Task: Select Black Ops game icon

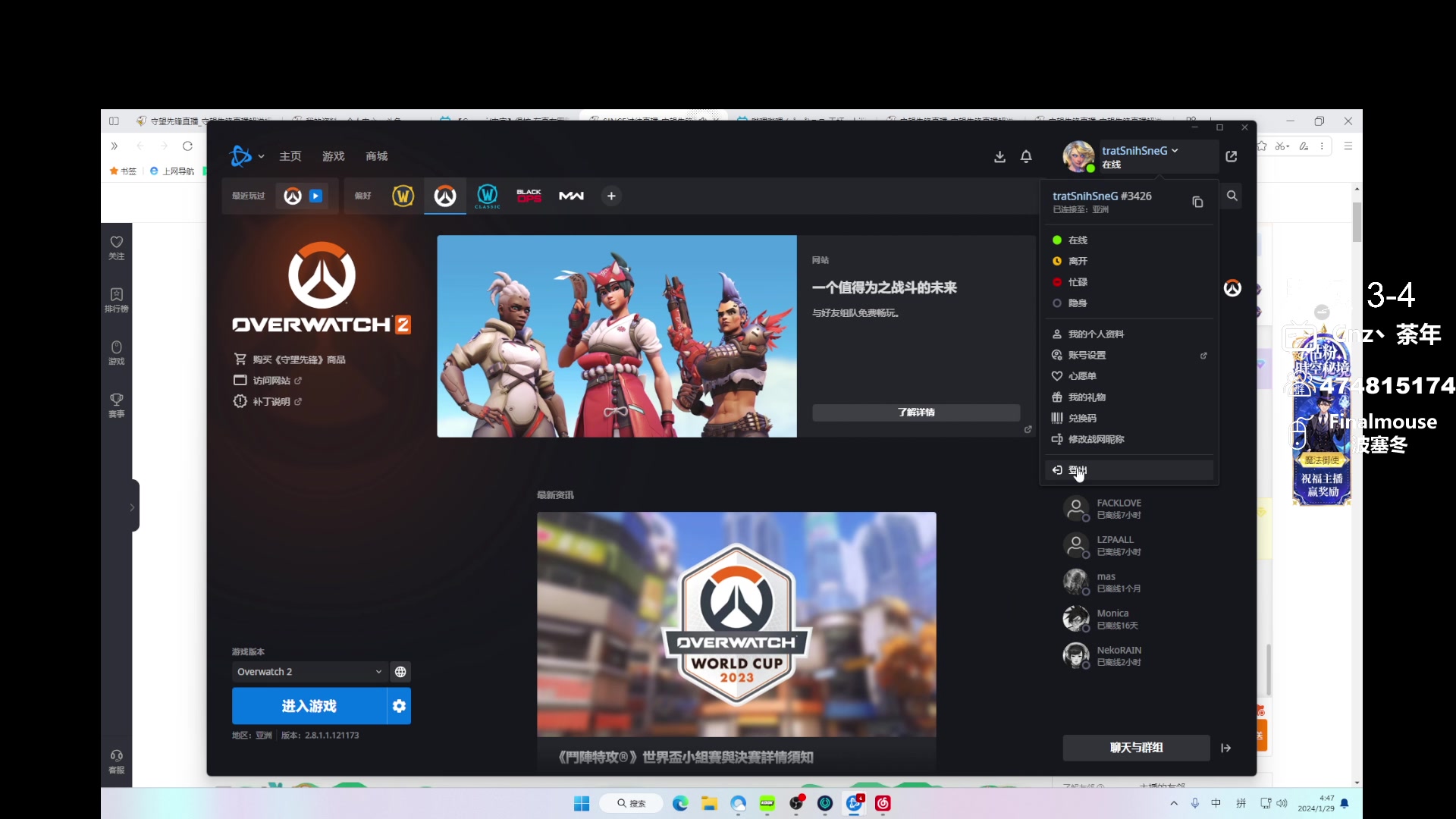Action: (529, 196)
